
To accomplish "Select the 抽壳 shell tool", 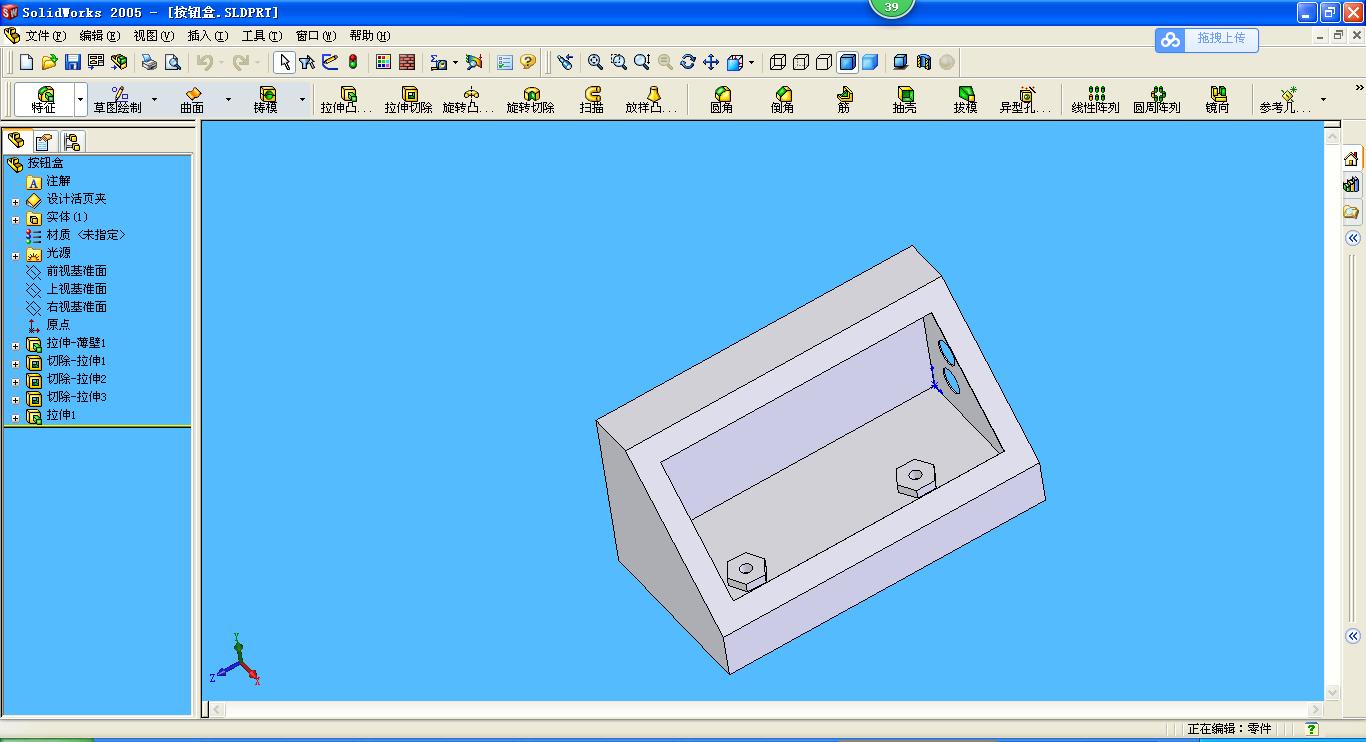I will click(904, 99).
